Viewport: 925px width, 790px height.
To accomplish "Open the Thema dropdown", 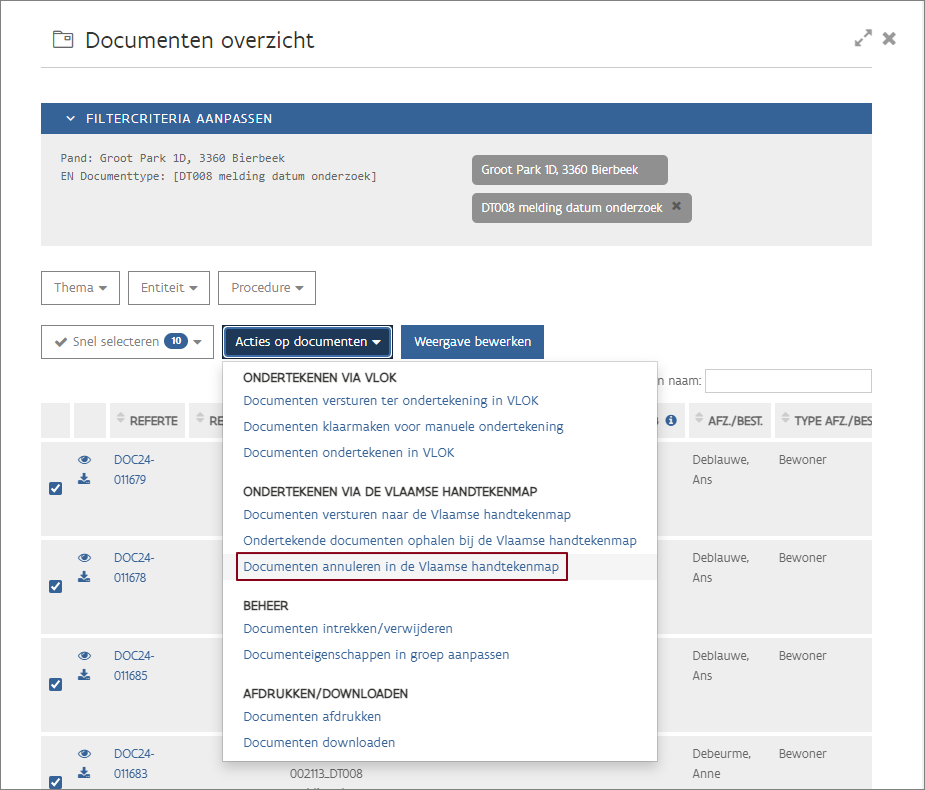I will (80, 288).
